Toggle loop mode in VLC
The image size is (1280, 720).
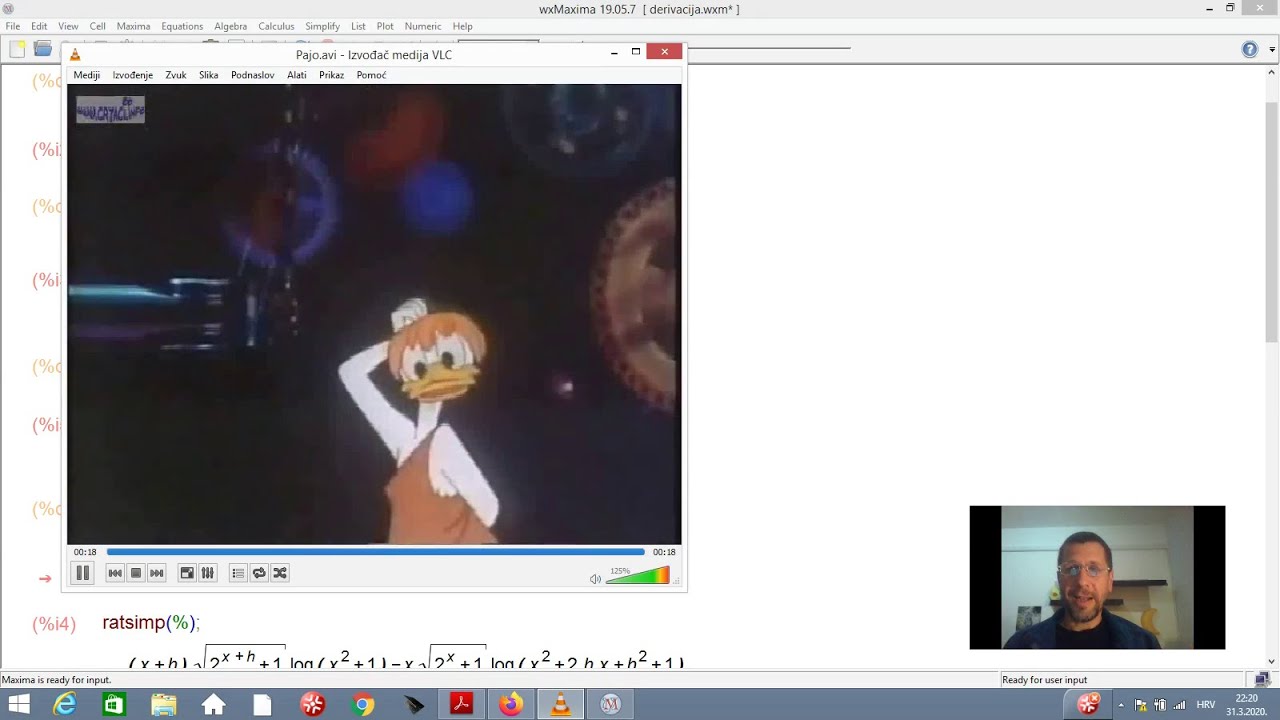259,573
